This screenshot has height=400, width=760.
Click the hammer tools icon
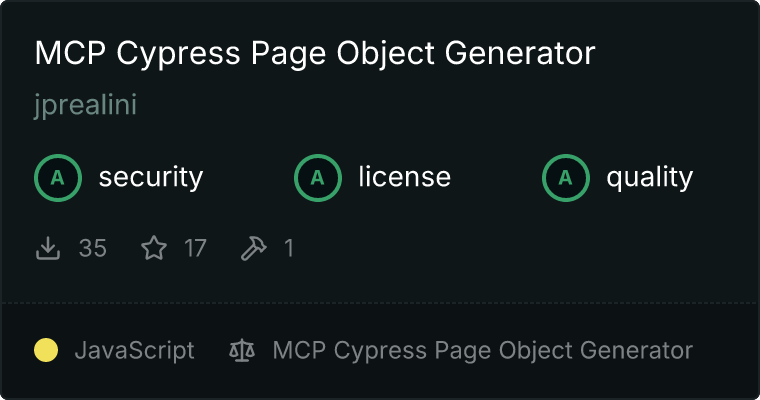[253, 248]
